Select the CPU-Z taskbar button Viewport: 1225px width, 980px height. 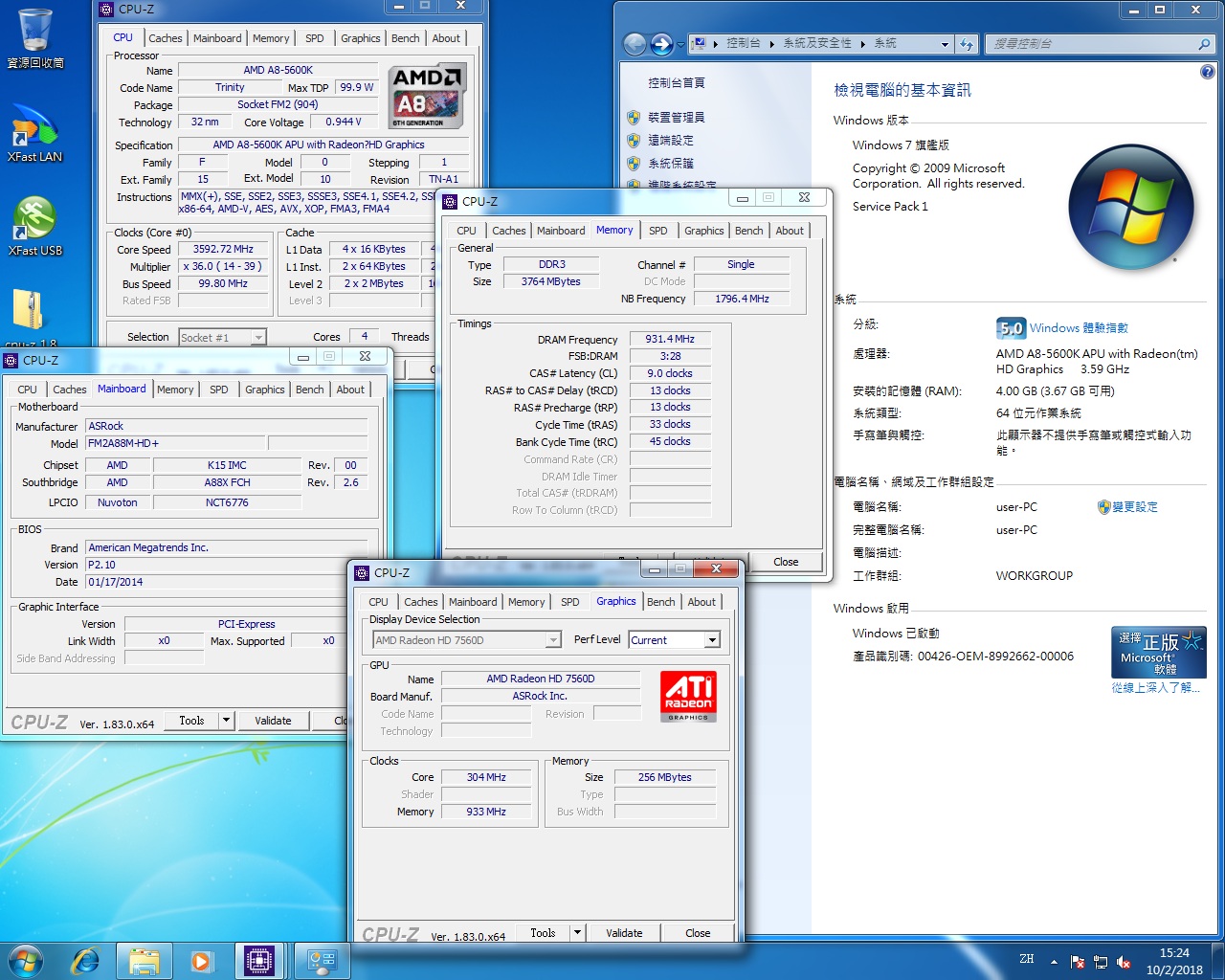coord(259,960)
